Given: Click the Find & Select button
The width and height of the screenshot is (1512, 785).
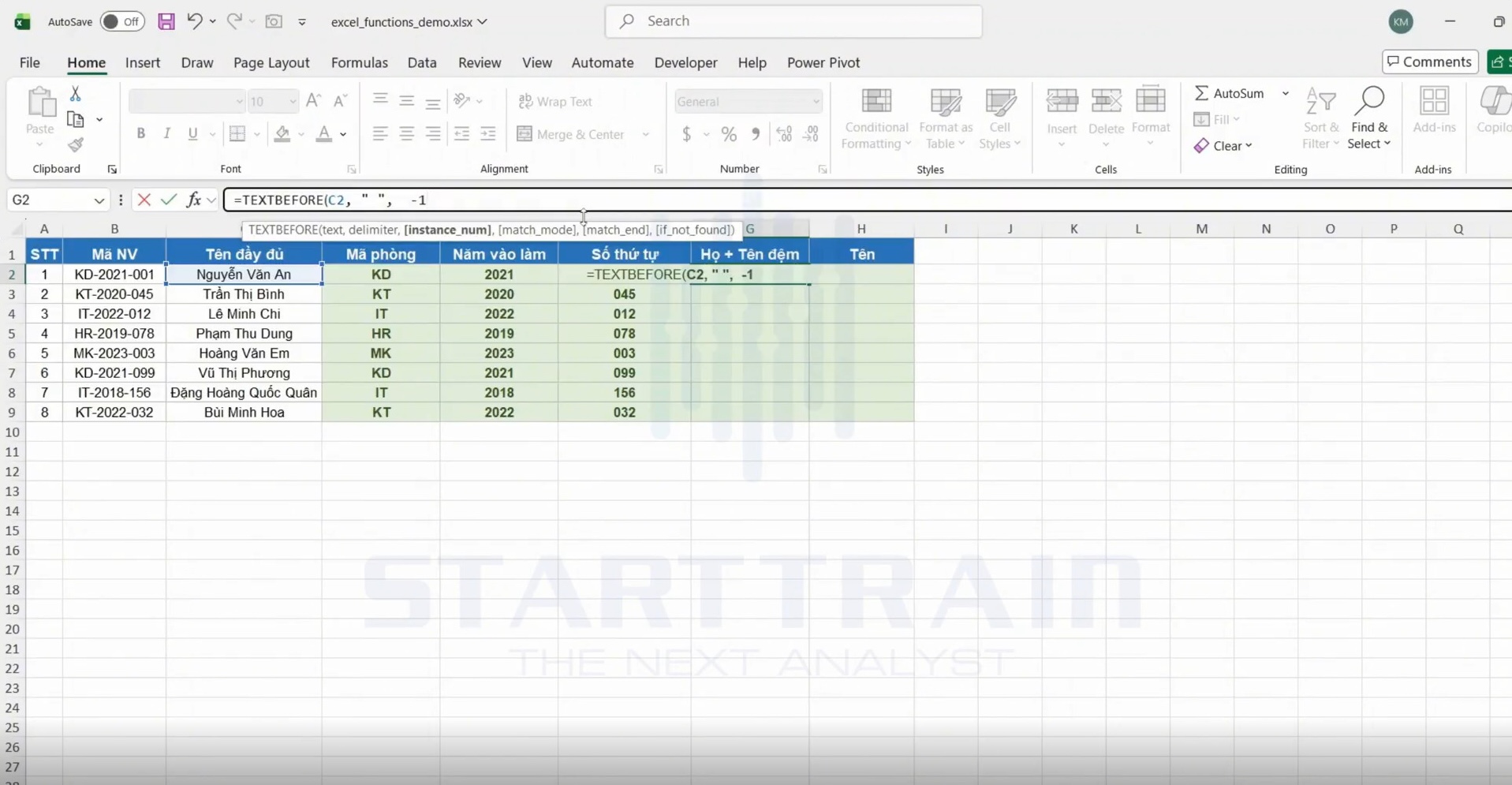Looking at the screenshot, I should coord(1369,118).
